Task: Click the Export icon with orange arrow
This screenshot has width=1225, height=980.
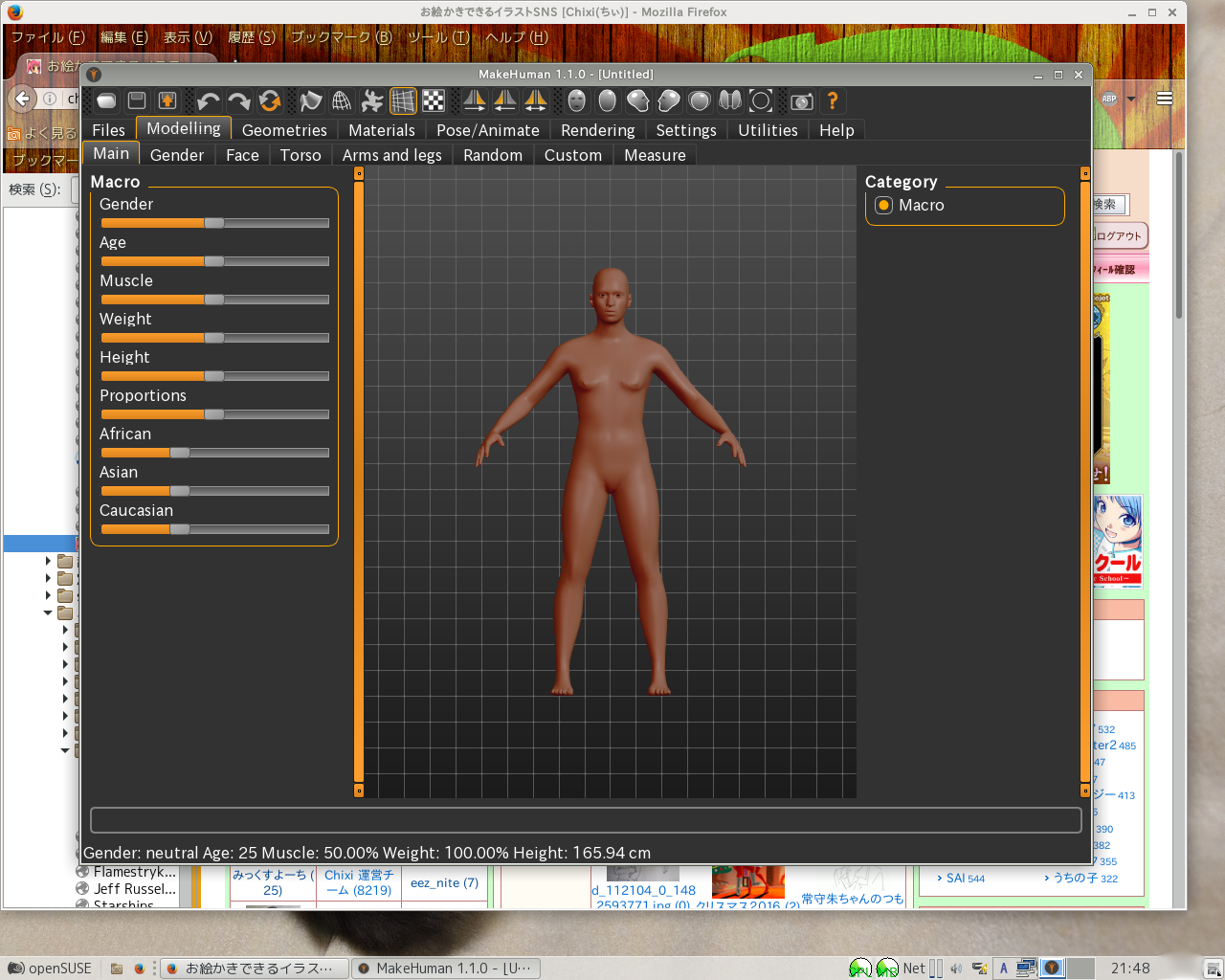Action: (167, 100)
